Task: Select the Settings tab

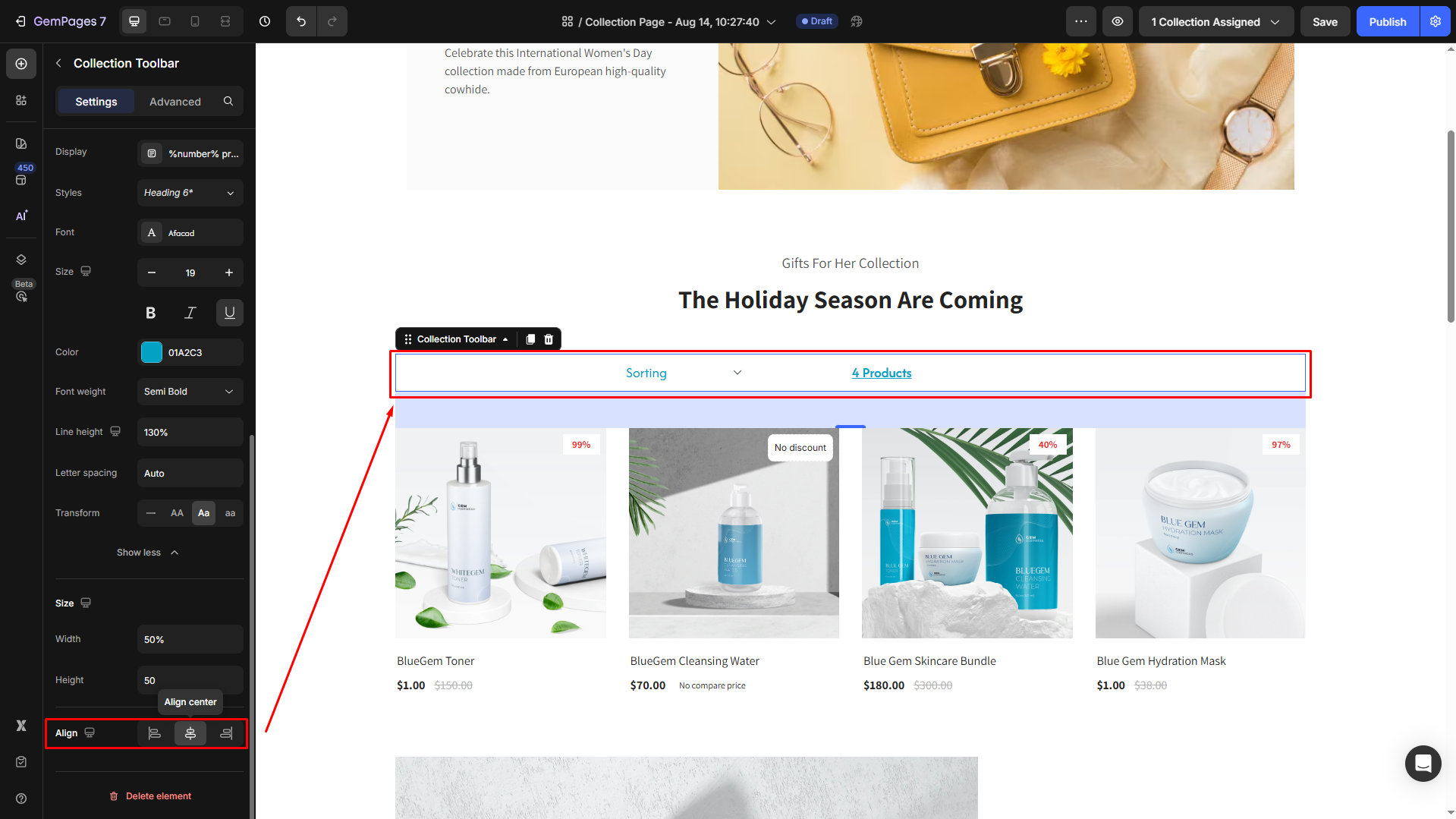Action: pos(96,102)
